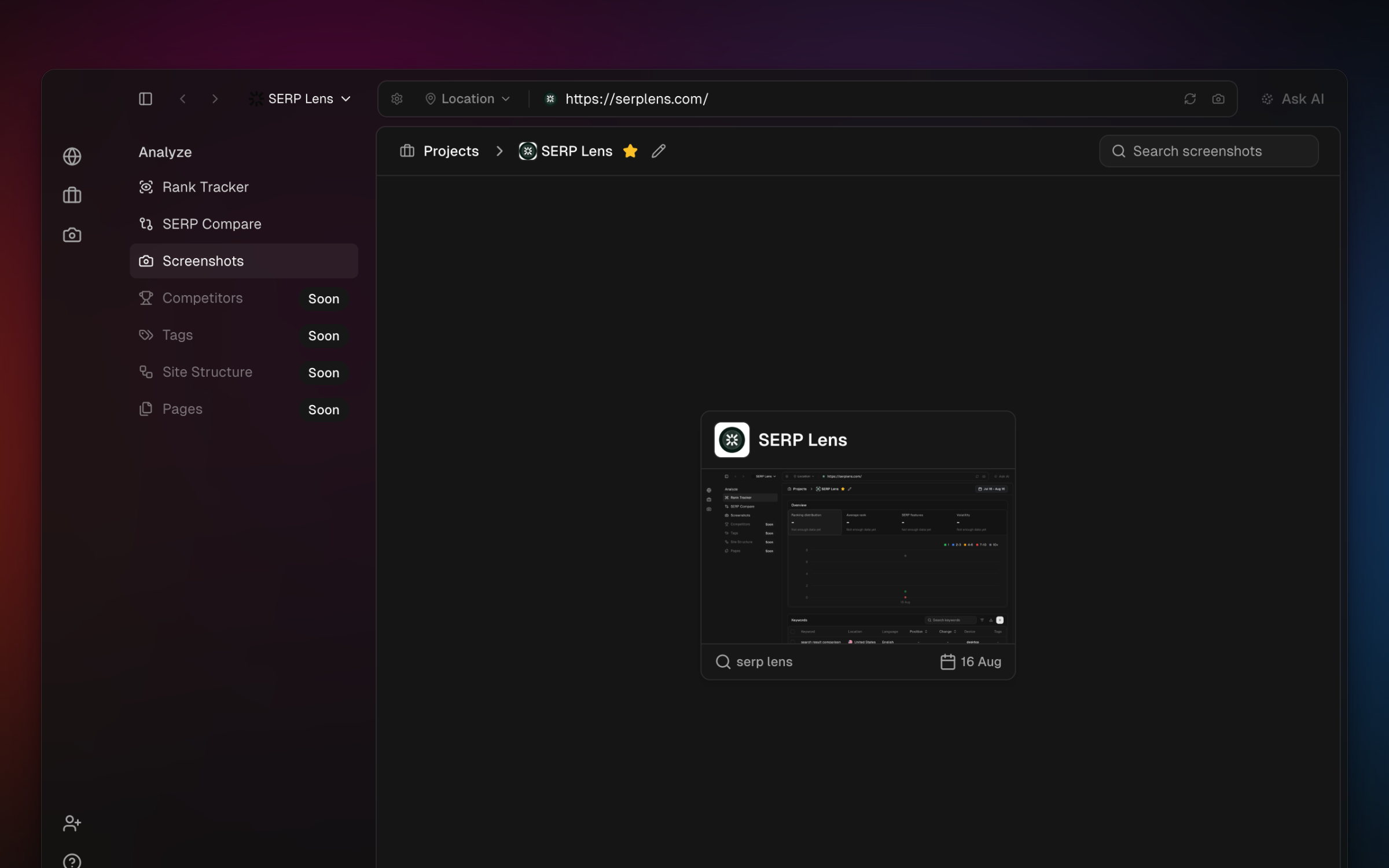Invite a user with the add-person icon
The height and width of the screenshot is (868, 1389).
72,823
